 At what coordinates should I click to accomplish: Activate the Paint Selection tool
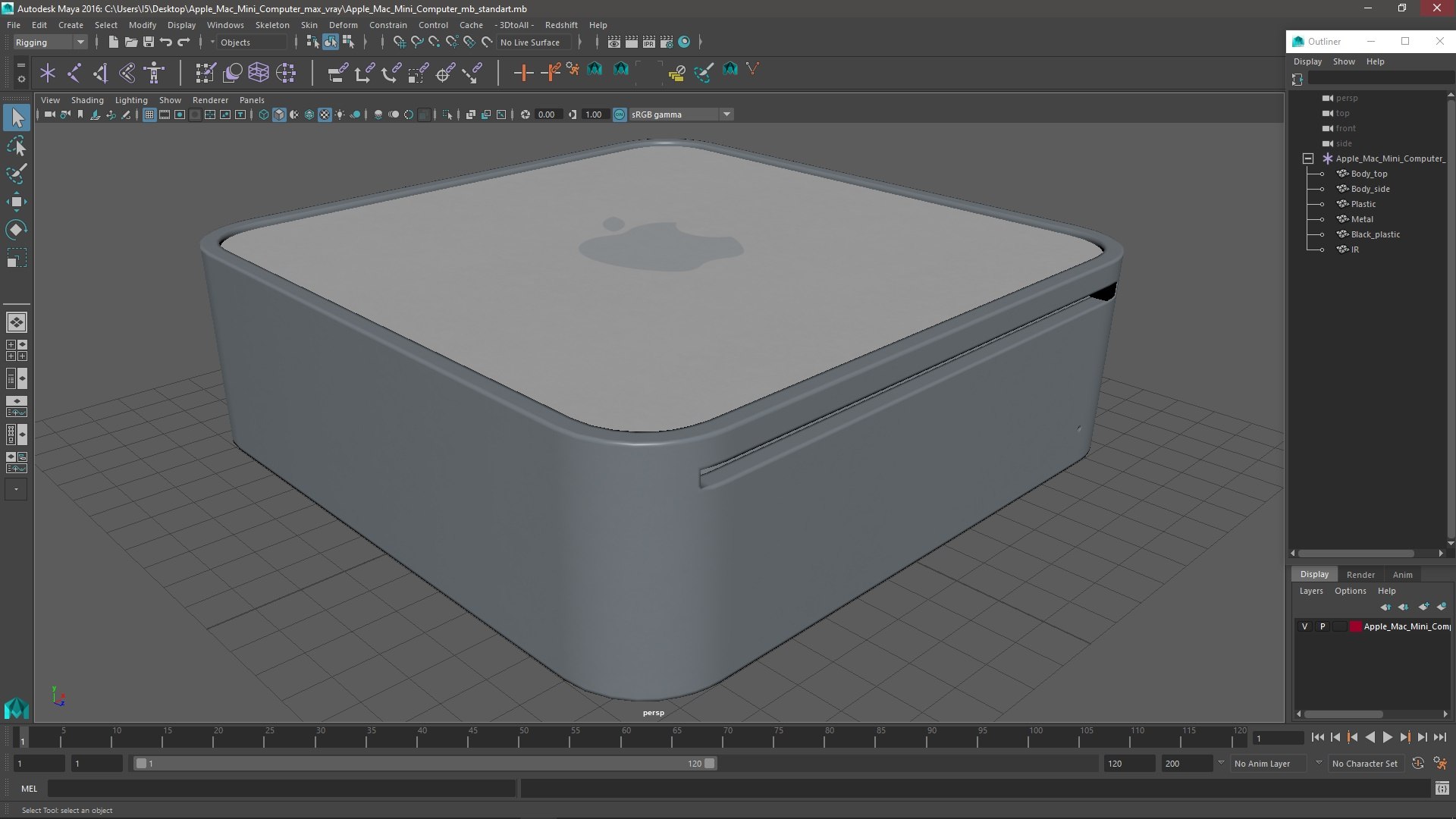point(17,174)
